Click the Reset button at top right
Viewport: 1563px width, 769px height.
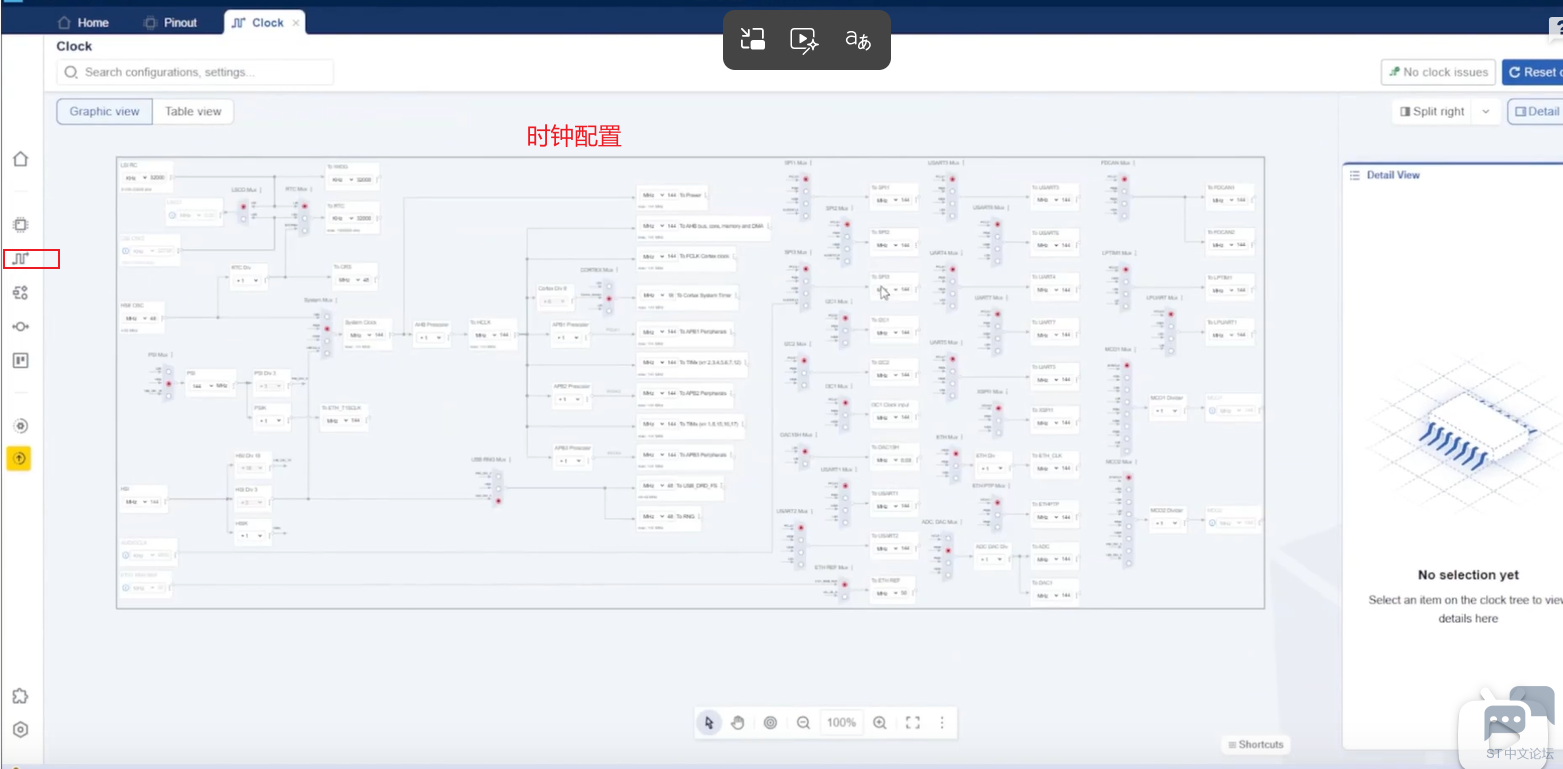click(x=1533, y=72)
